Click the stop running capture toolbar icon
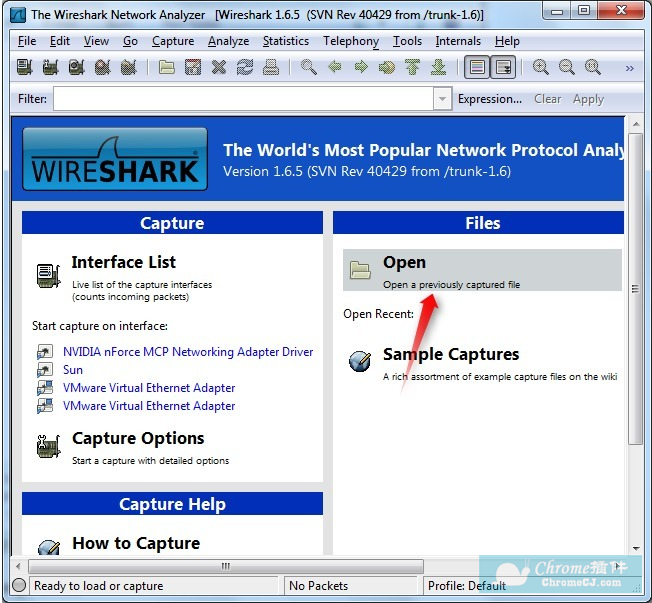Viewport: 652px width, 603px height. (103, 67)
